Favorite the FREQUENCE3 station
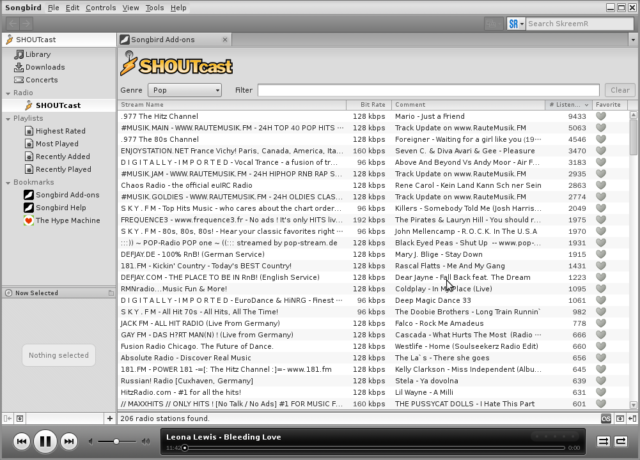 click(601, 220)
